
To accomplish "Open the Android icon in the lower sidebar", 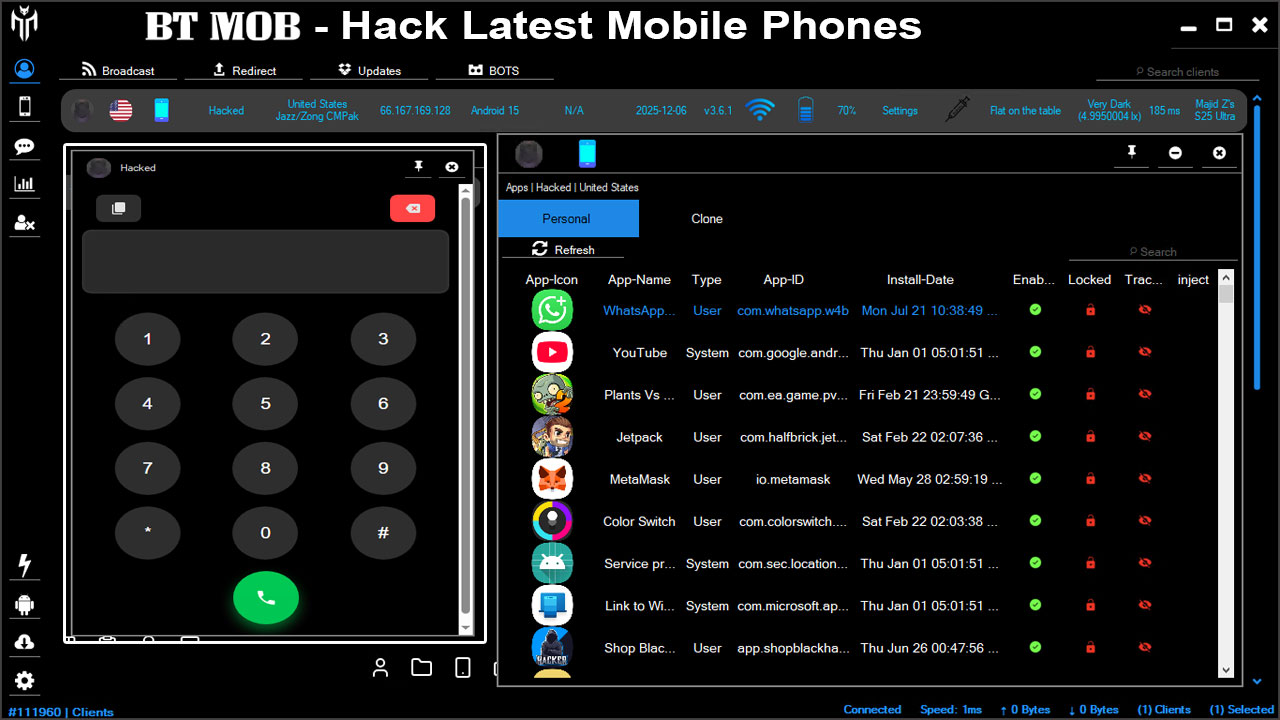I will pyautogui.click(x=24, y=603).
